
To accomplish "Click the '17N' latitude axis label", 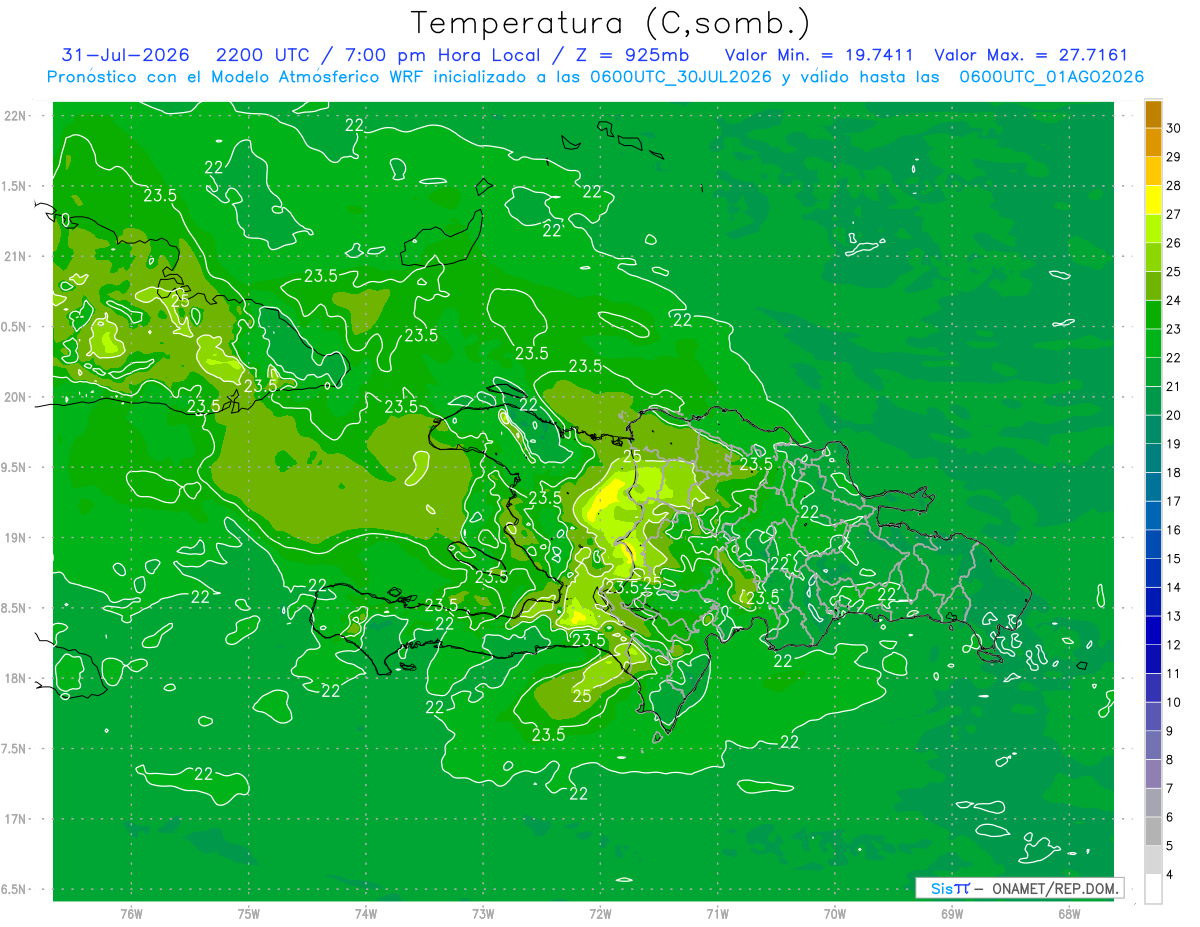I will click(x=16, y=819).
